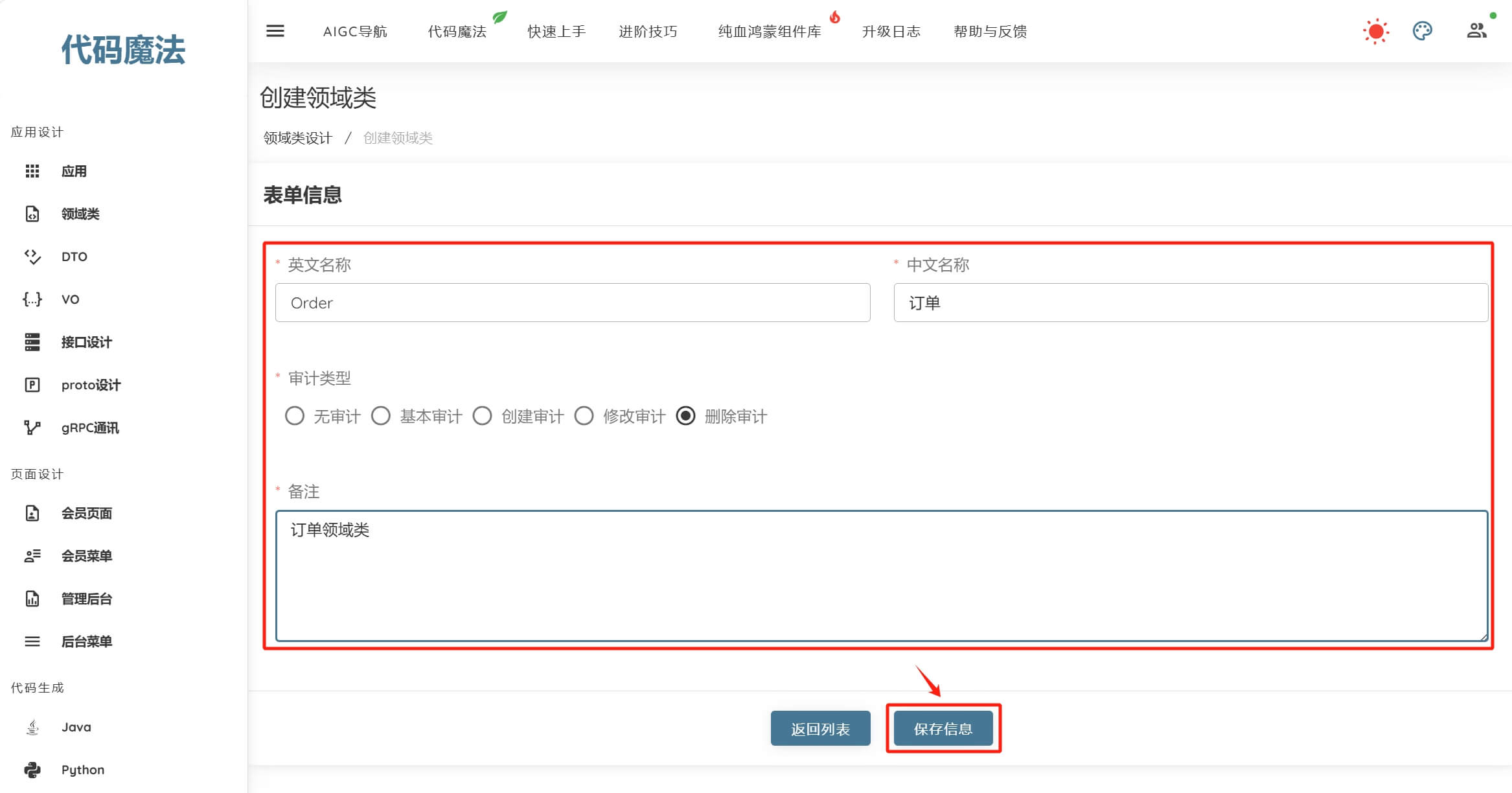Viewport: 1512px width, 793px height.
Task: Open the 快速上手 top menu item
Action: 556,31
